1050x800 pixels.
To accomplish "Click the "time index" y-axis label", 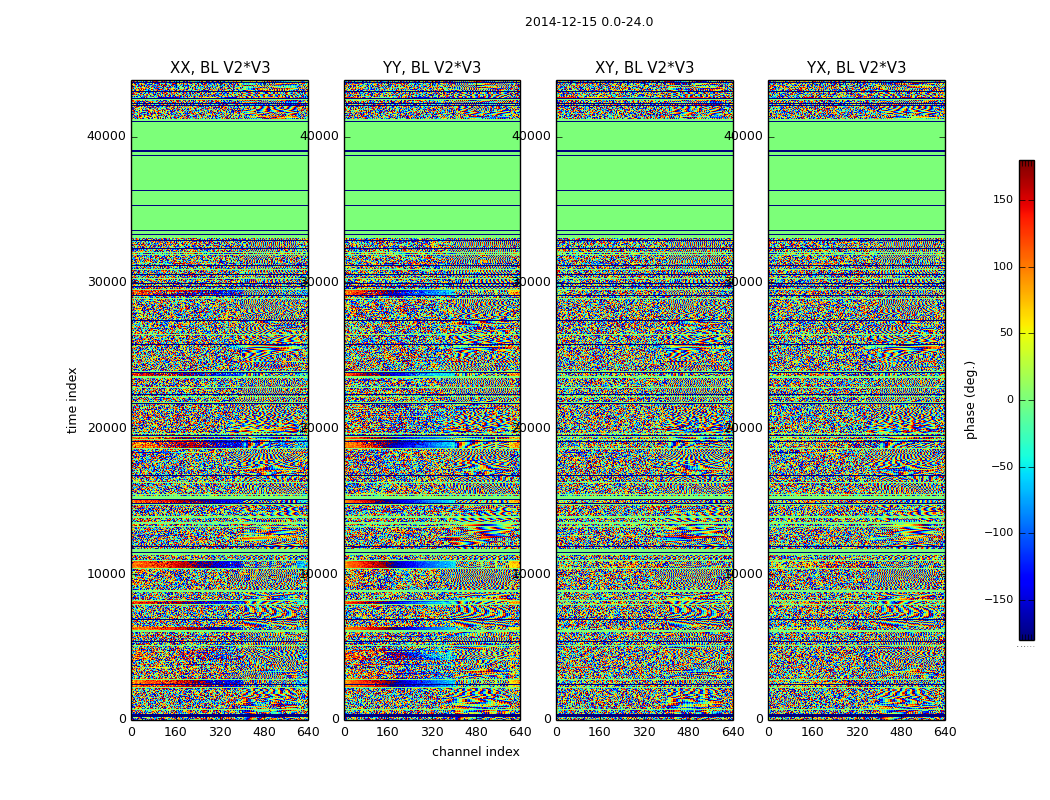I will click(x=72, y=400).
